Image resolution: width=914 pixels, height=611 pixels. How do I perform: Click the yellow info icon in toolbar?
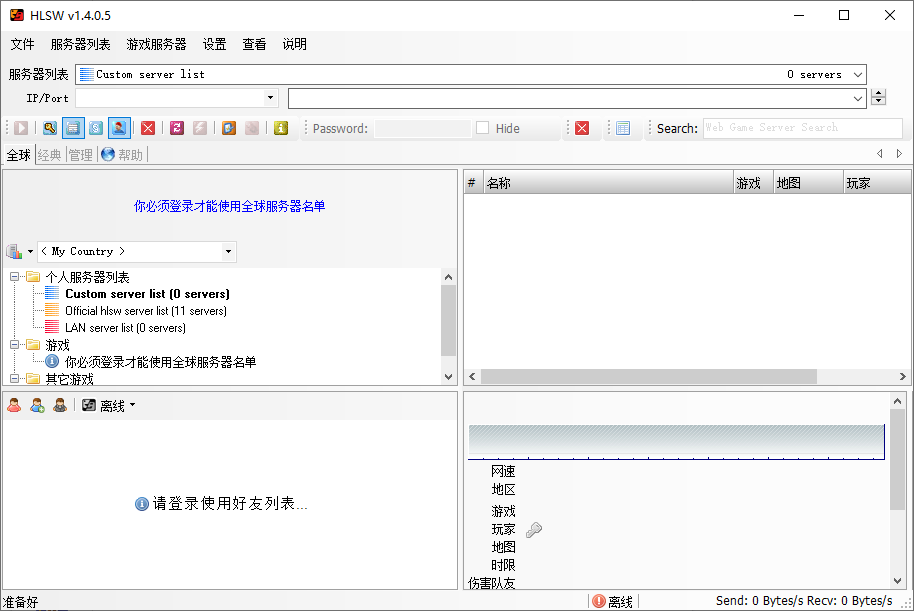[281, 128]
